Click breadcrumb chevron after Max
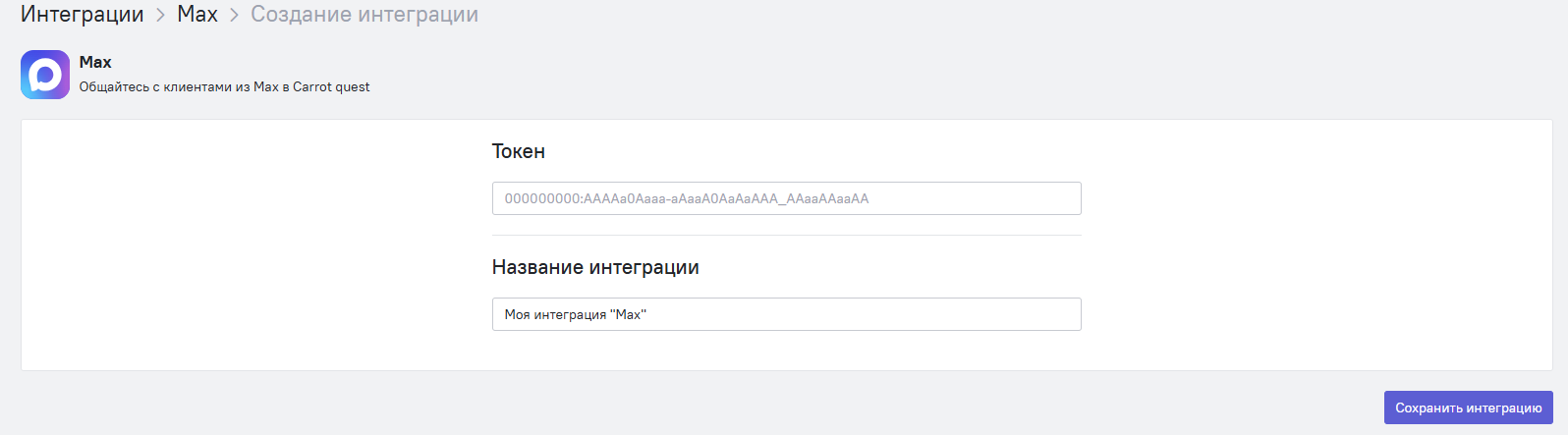This screenshot has height=435, width=1568. click(235, 16)
